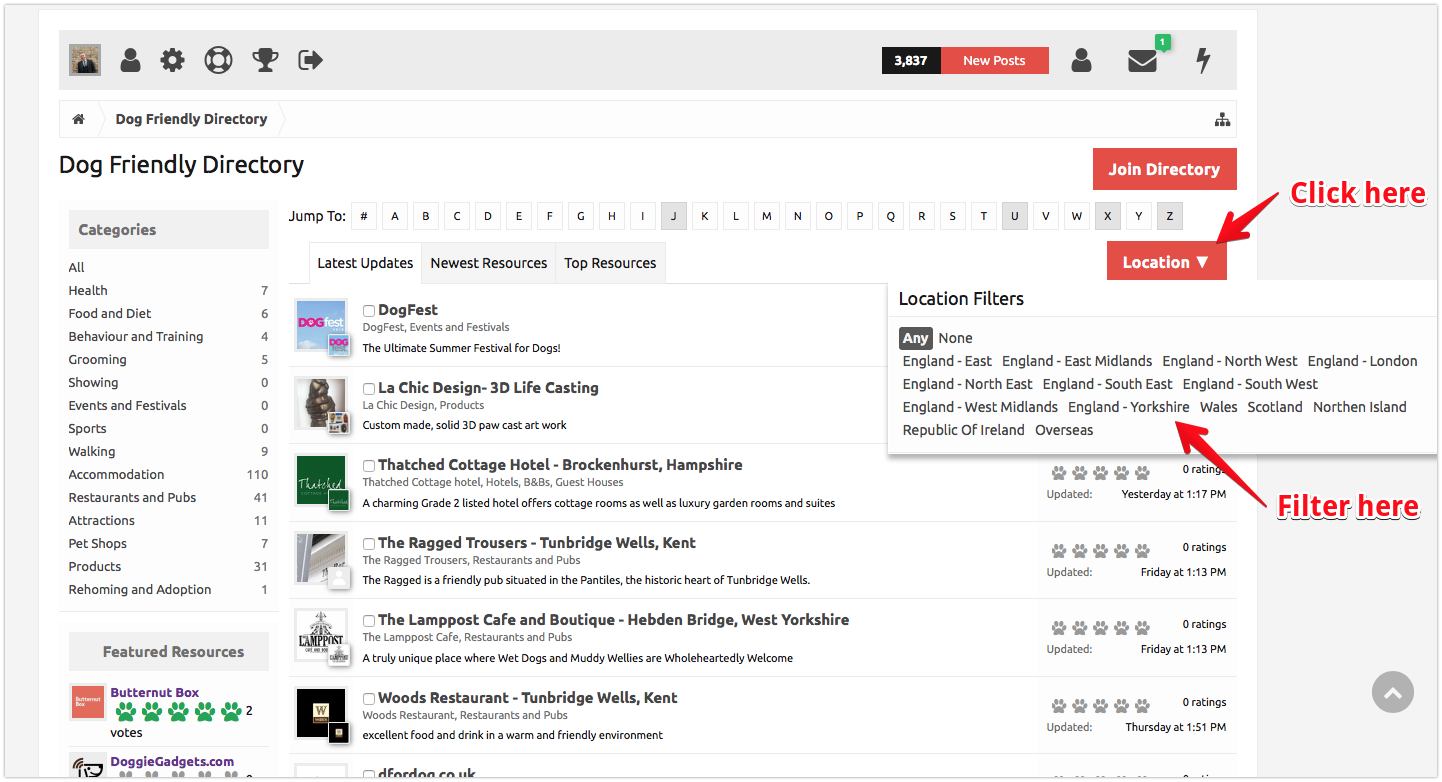The width and height of the screenshot is (1442, 782).
Task: Jump to letter T listings
Action: pos(983,216)
